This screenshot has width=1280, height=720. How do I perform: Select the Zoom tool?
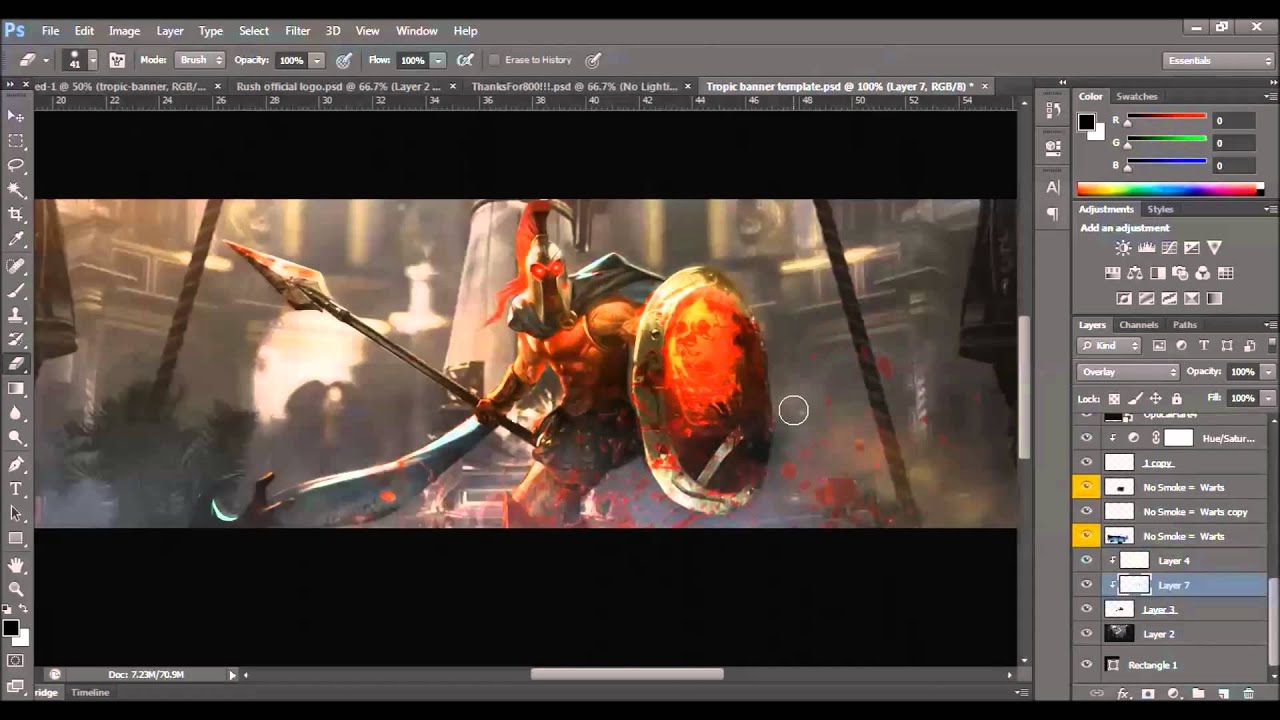(x=16, y=590)
